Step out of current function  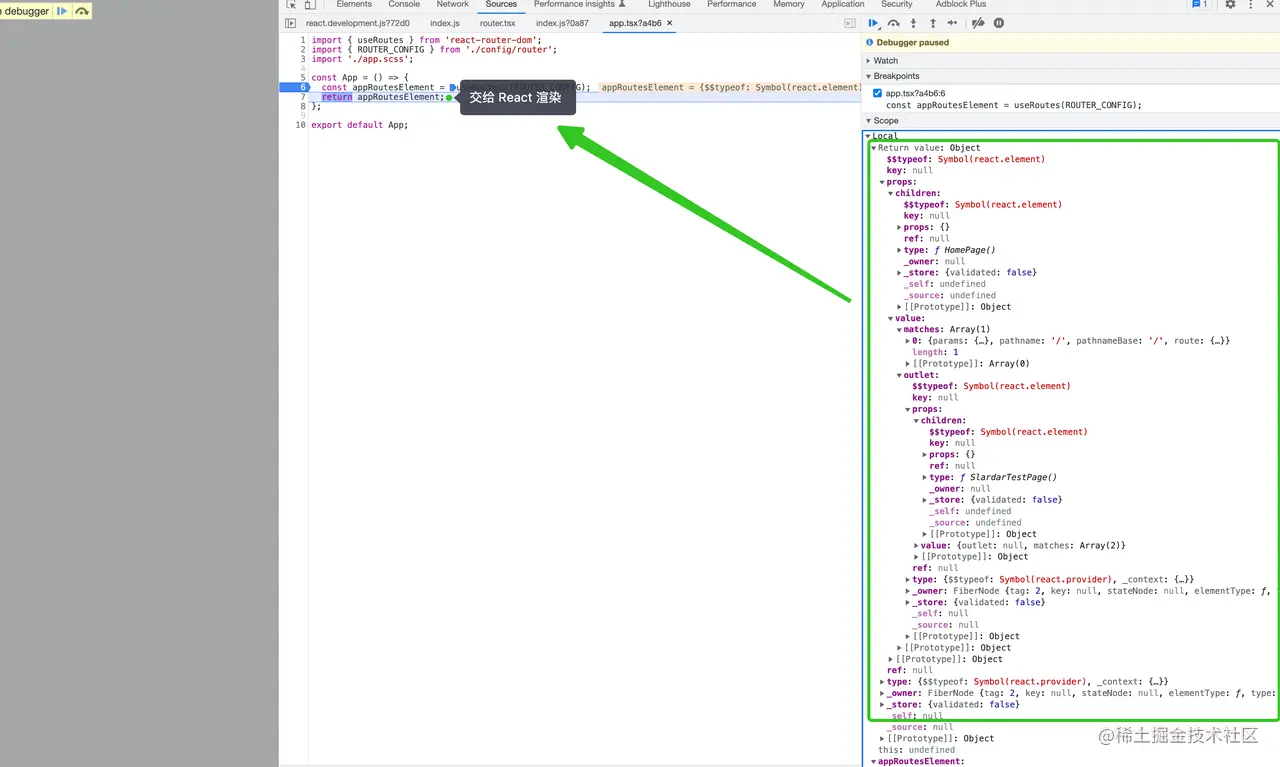click(933, 23)
